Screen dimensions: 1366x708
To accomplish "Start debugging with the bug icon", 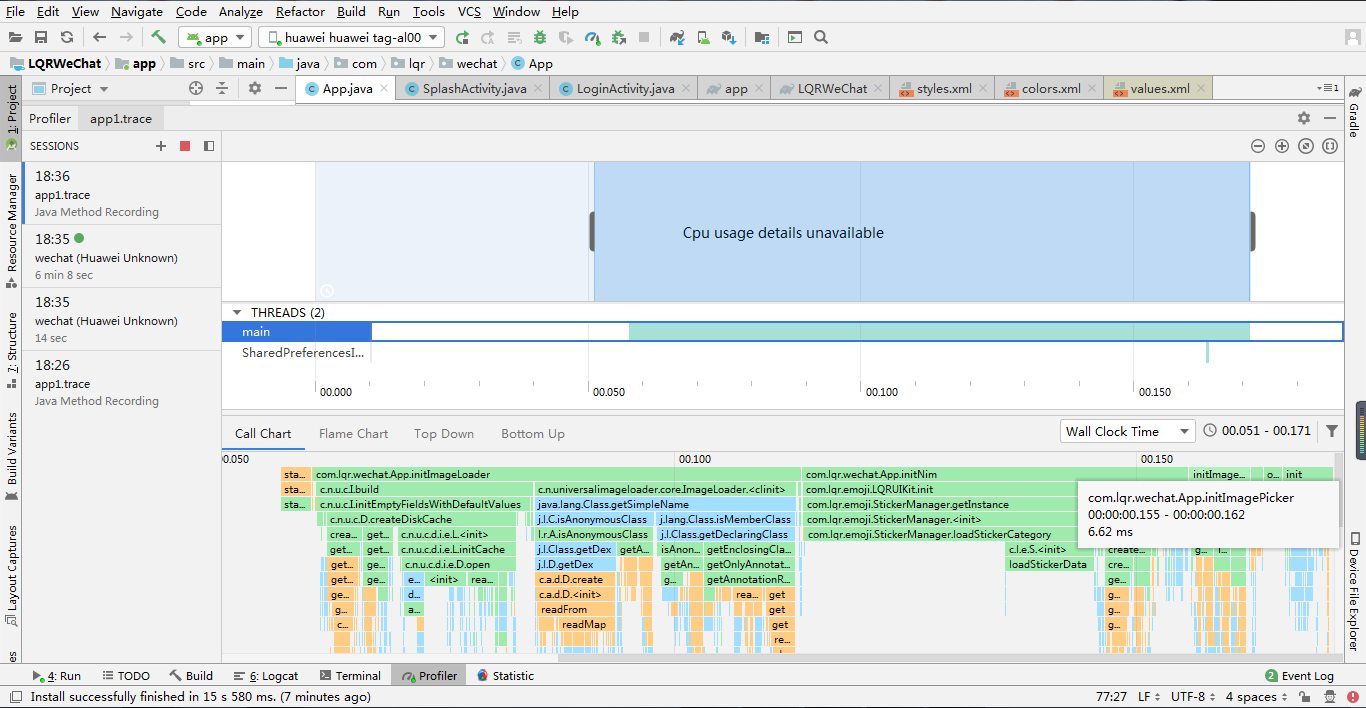I will pyautogui.click(x=540, y=37).
